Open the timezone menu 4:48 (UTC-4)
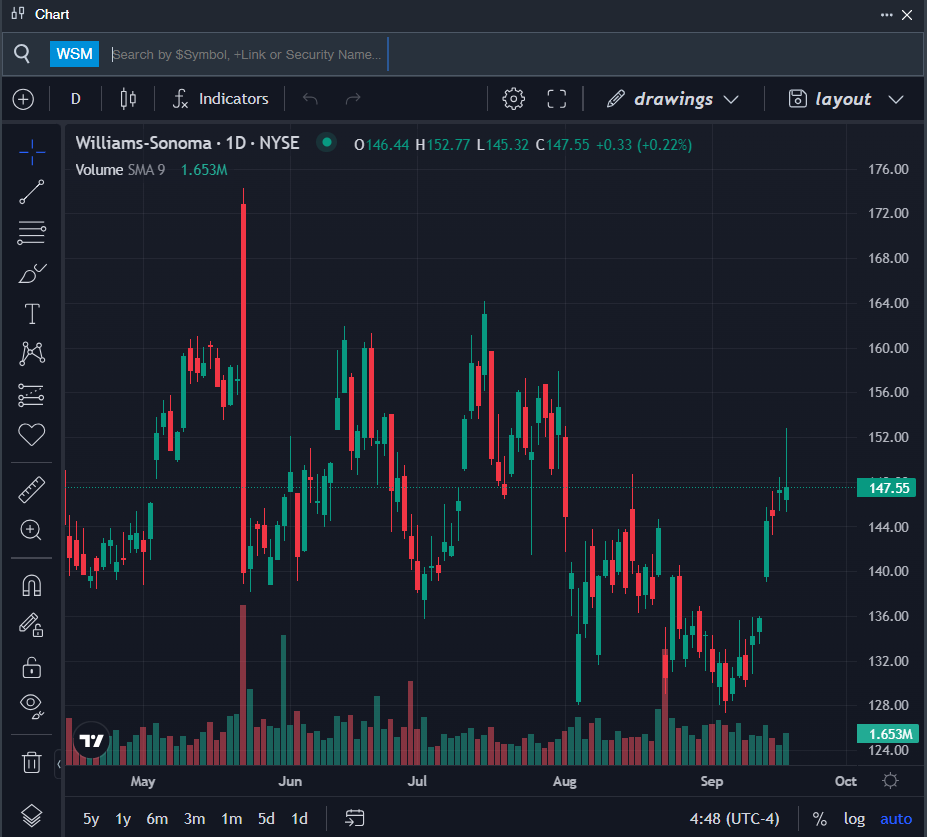The width and height of the screenshot is (927, 837). click(734, 819)
